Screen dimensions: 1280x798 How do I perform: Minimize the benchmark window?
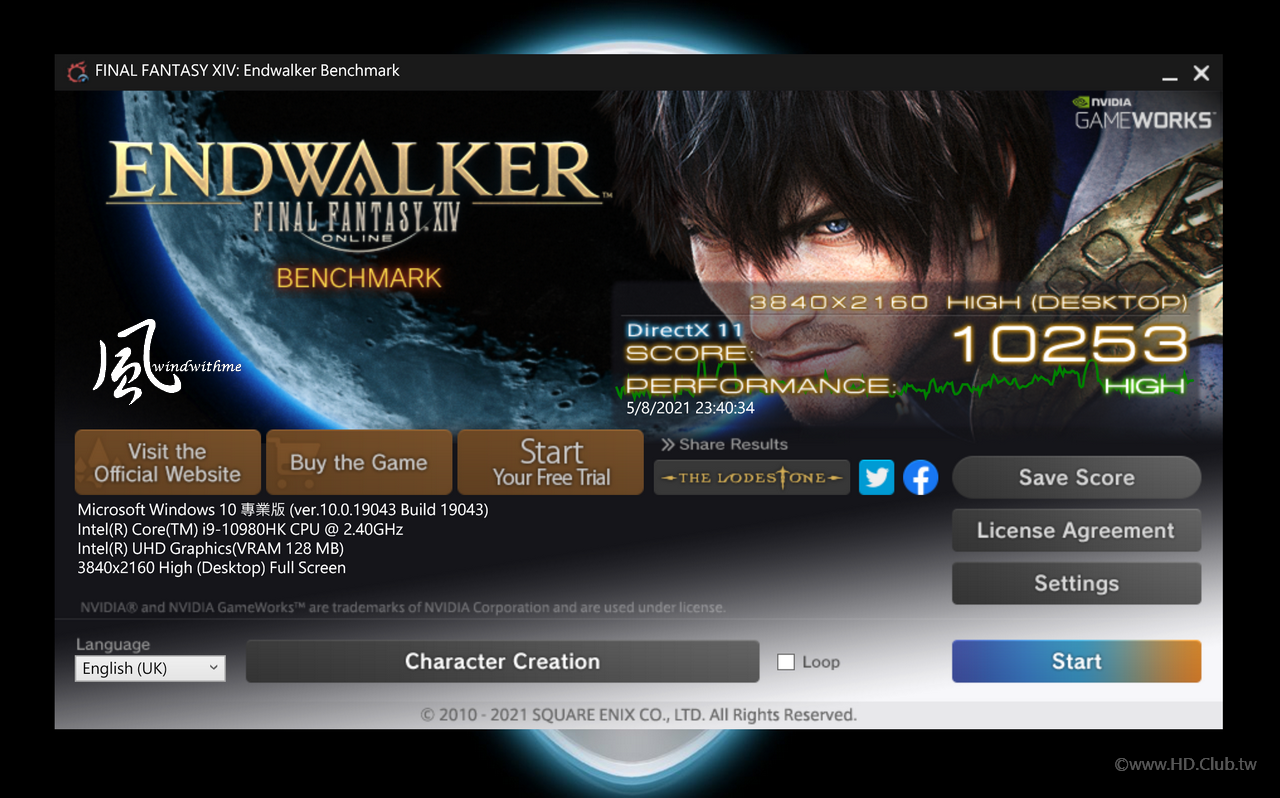1169,74
